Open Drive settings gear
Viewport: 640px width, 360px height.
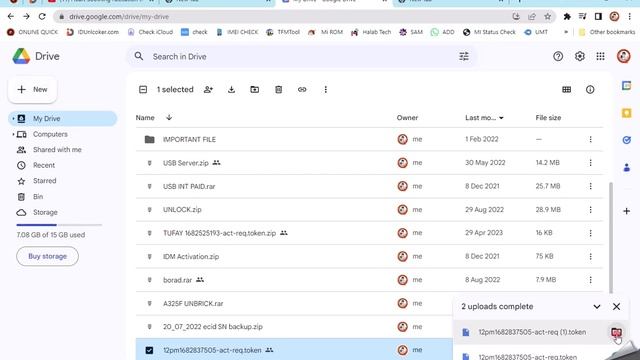tap(580, 56)
